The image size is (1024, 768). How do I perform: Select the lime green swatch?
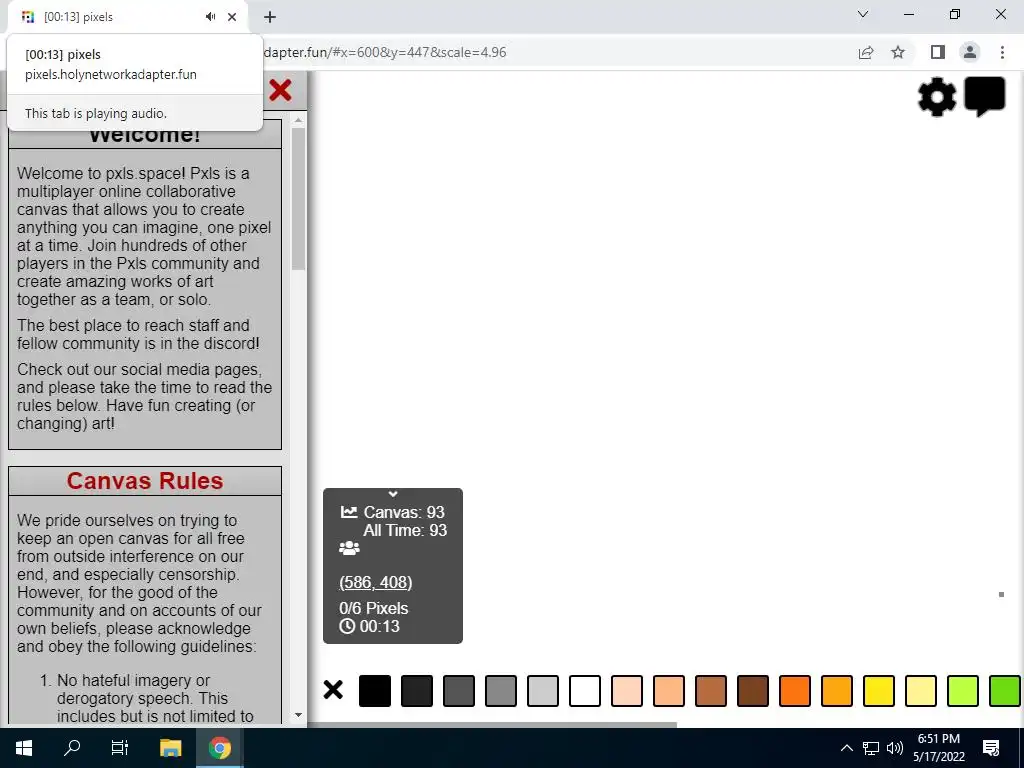coord(963,691)
